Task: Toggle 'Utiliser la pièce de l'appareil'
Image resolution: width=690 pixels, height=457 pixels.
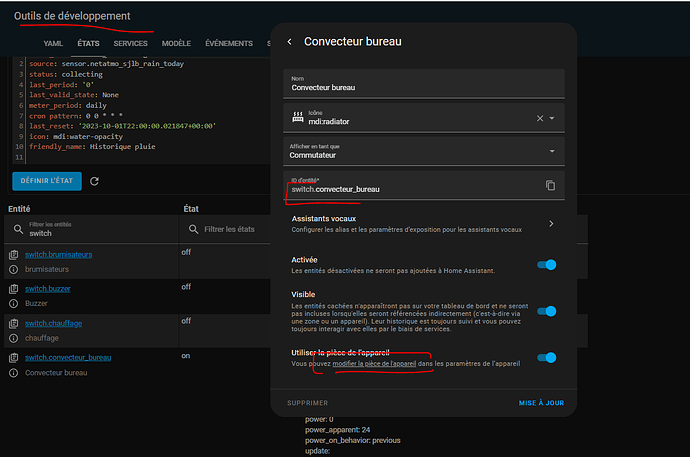Action: (x=547, y=358)
